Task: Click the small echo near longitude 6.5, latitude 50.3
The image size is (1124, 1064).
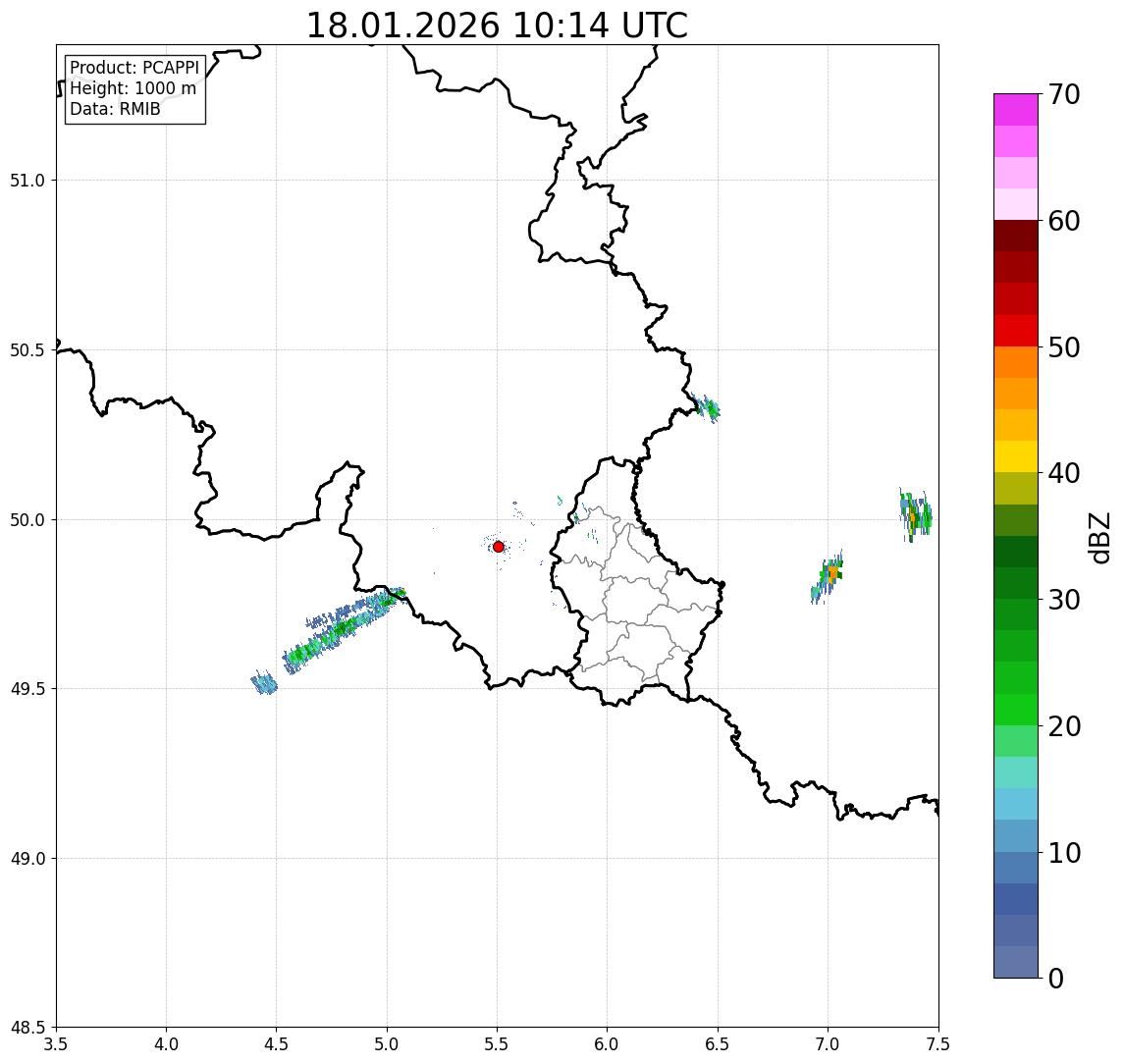Action: pos(708,408)
